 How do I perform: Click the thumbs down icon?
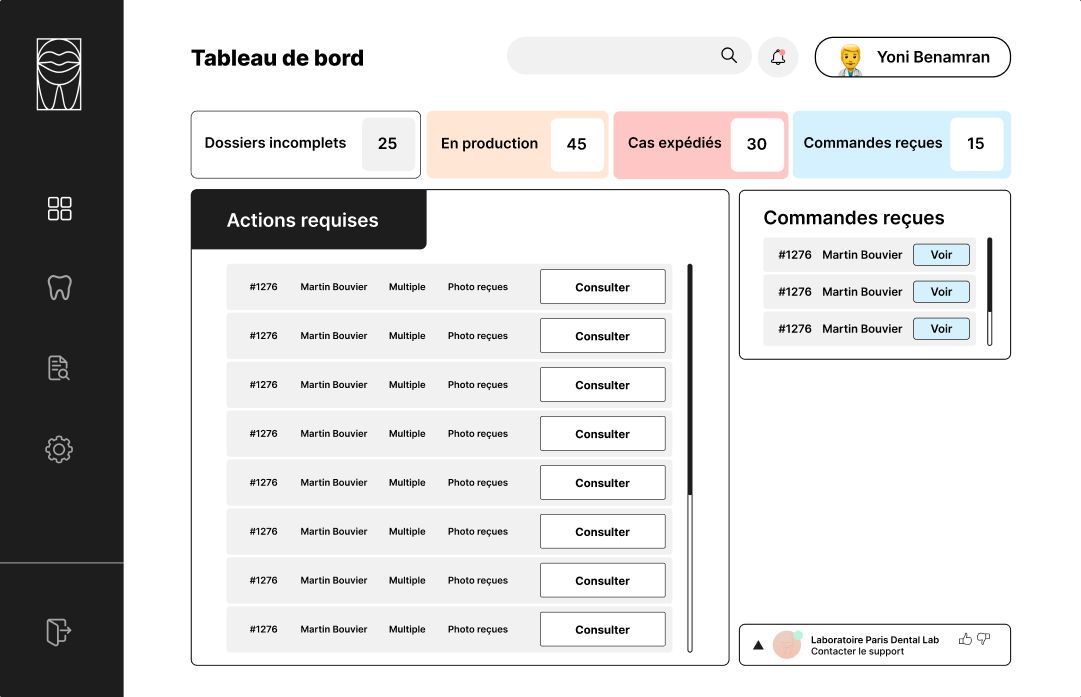pyautogui.click(x=984, y=639)
